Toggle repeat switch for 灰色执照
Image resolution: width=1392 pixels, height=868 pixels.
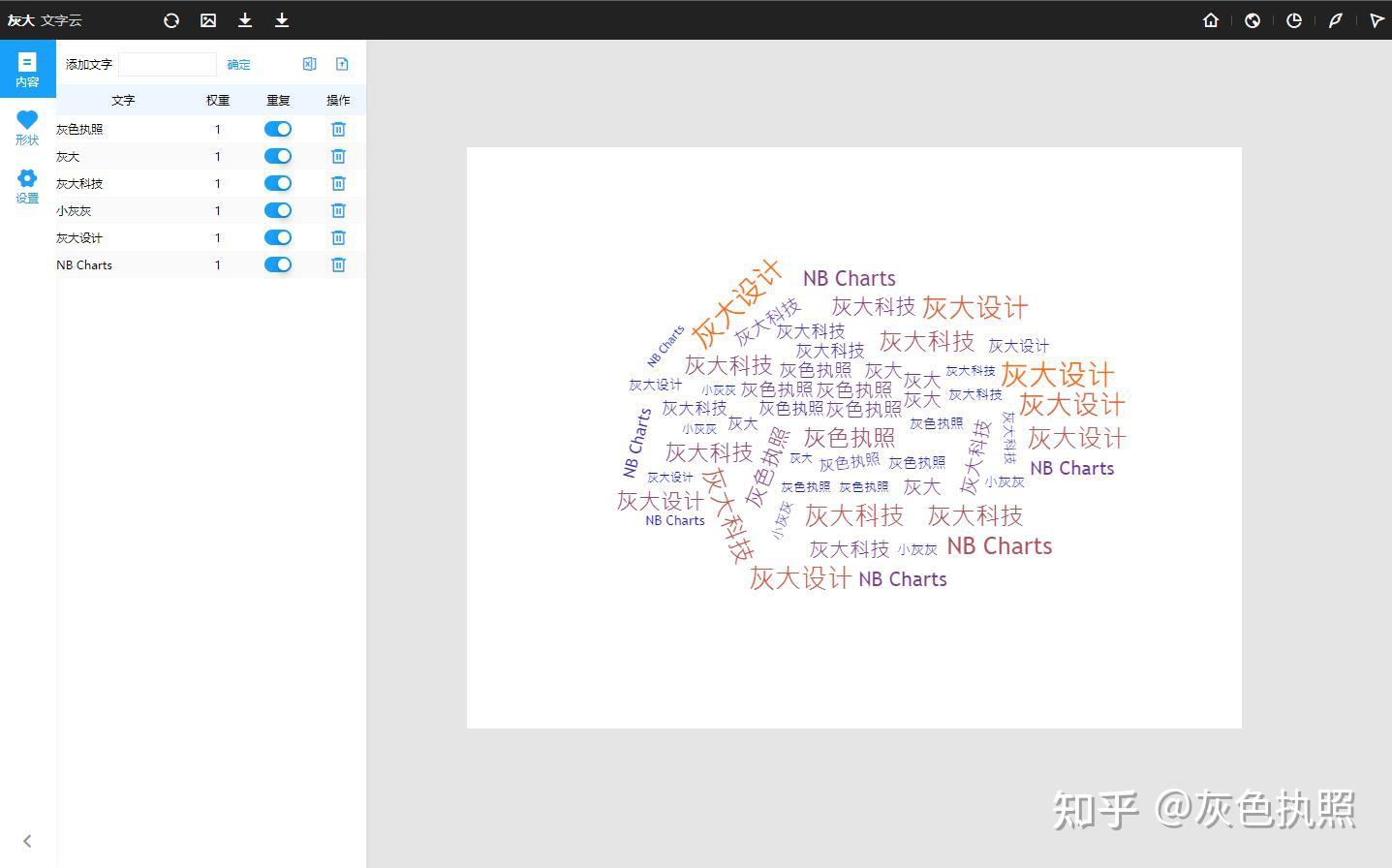[x=278, y=128]
